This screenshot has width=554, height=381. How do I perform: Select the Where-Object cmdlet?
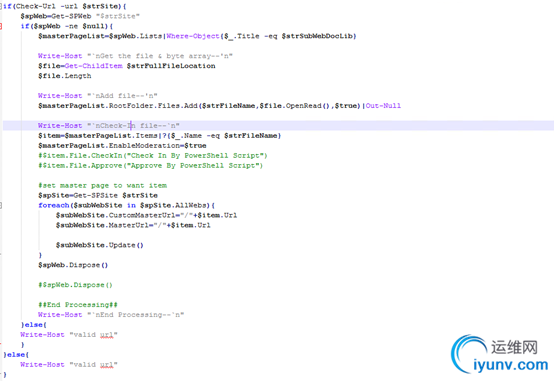point(193,36)
